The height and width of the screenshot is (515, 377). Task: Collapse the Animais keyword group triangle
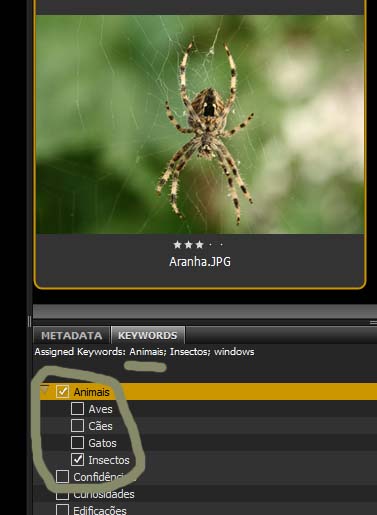click(45, 389)
